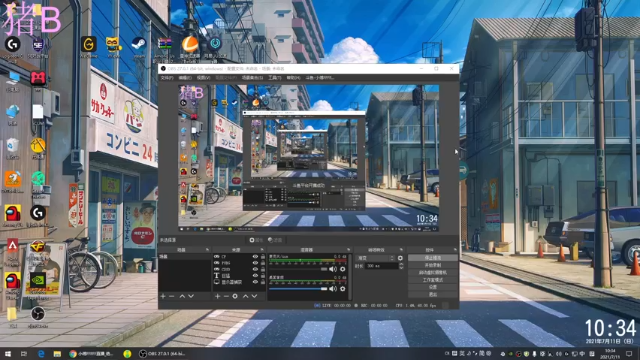Open the 帮助(H) menu
640x360 pixels.
point(293,78)
